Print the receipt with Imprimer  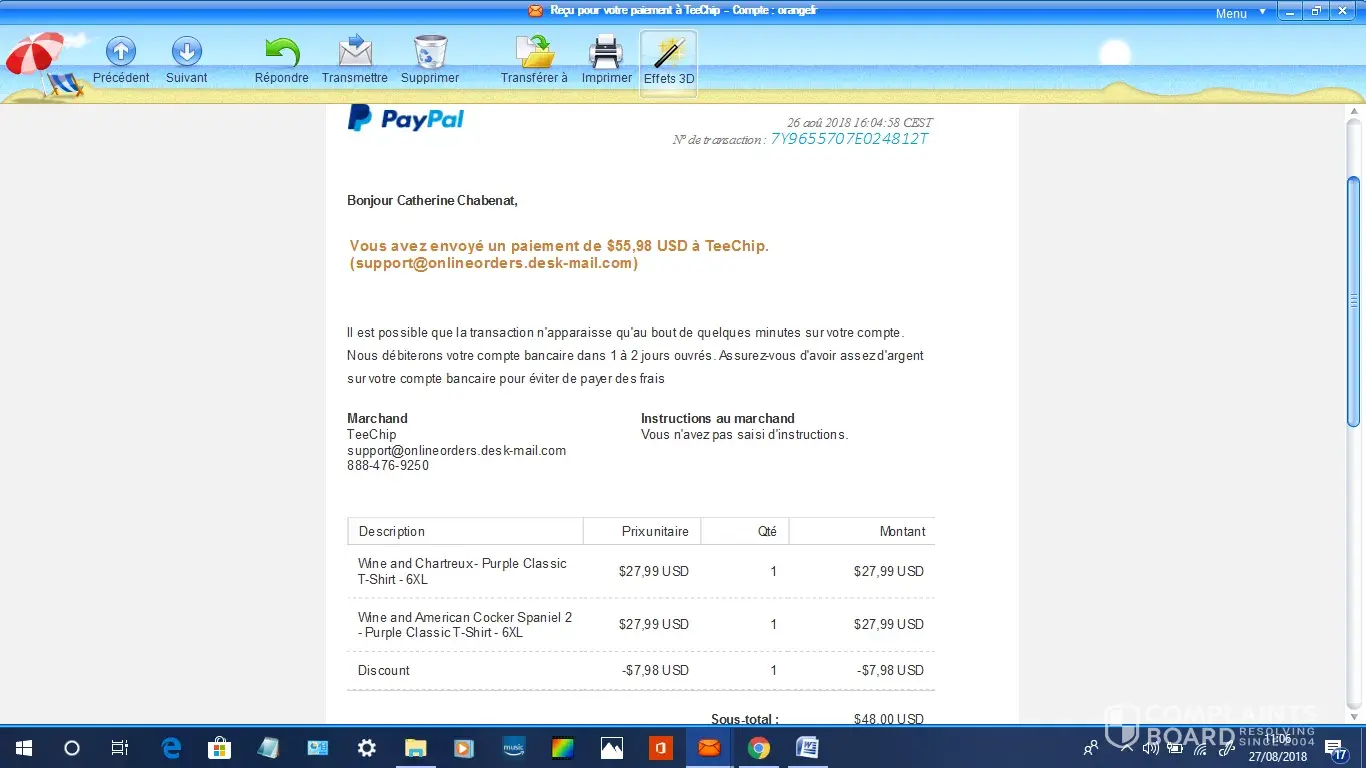click(606, 52)
